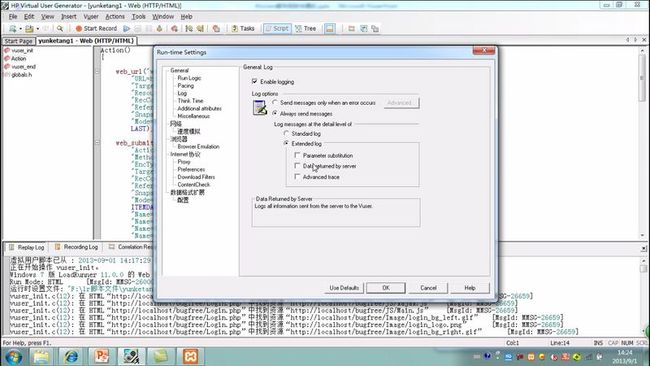650x366 pixels.
Task: Click the New script toolbar icon
Action: click(13, 28)
